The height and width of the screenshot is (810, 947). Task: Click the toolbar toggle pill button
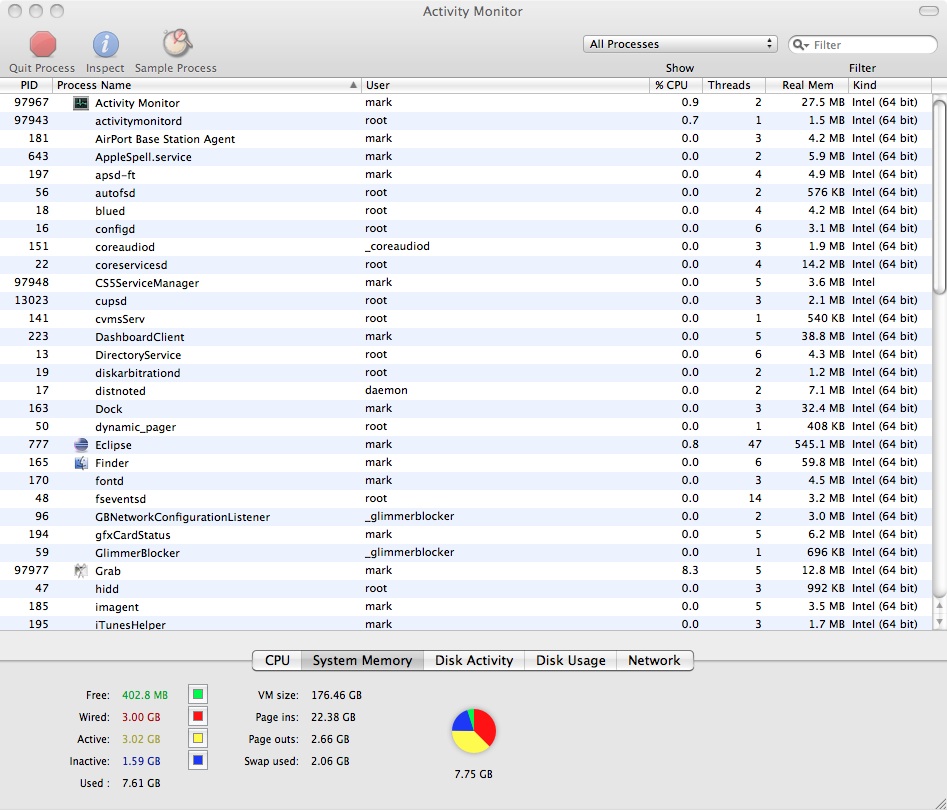click(928, 11)
